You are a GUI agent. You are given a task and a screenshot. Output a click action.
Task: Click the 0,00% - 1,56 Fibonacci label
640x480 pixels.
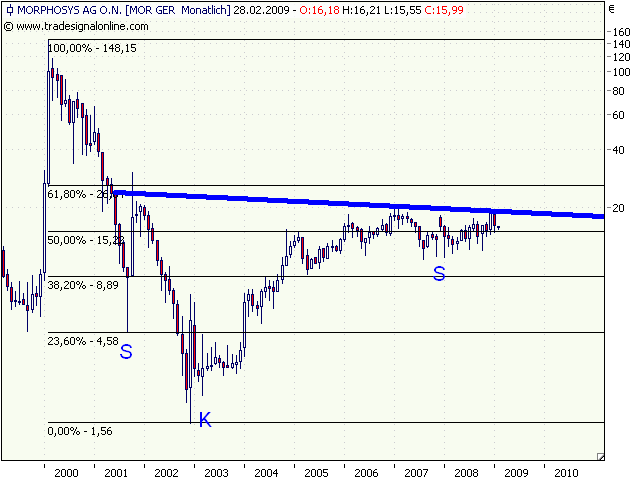pyautogui.click(x=80, y=431)
